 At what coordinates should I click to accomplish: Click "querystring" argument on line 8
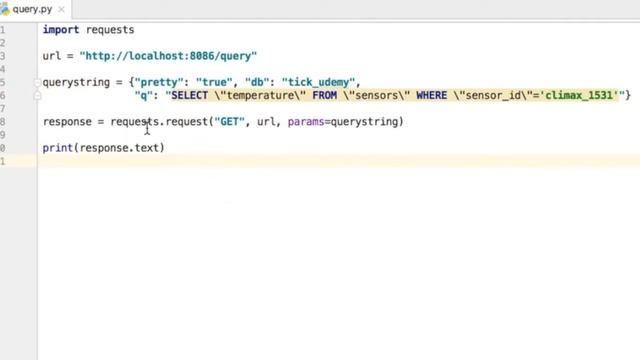click(x=364, y=122)
